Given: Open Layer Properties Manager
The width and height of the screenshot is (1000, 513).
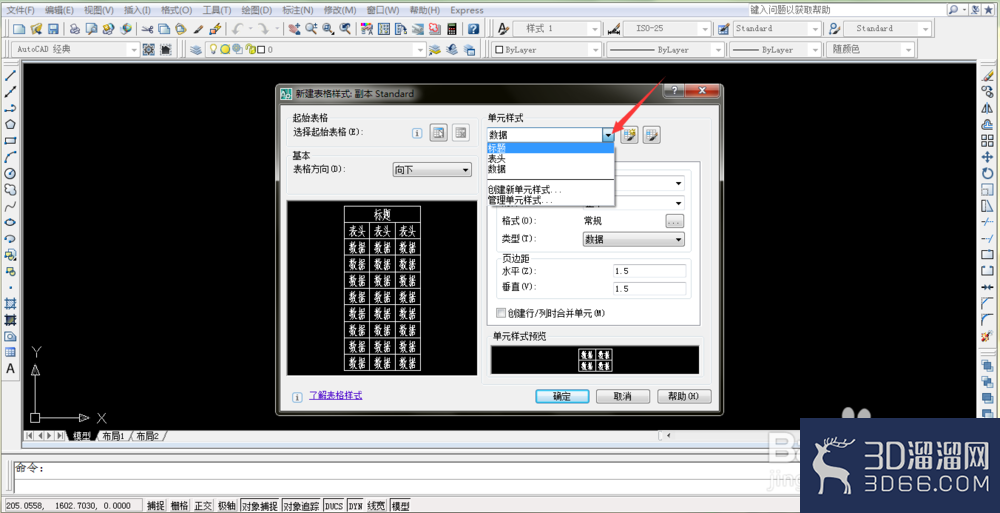Looking at the screenshot, I should click(x=196, y=49).
